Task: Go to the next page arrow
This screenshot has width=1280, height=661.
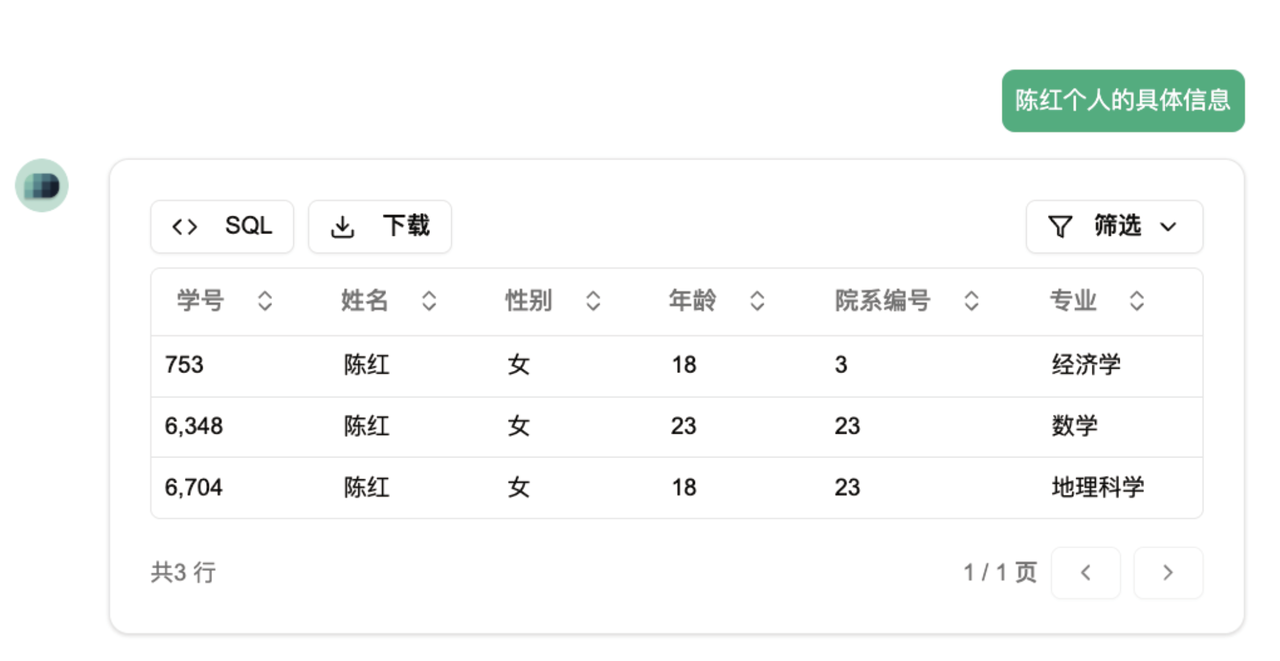Action: pos(1167,573)
